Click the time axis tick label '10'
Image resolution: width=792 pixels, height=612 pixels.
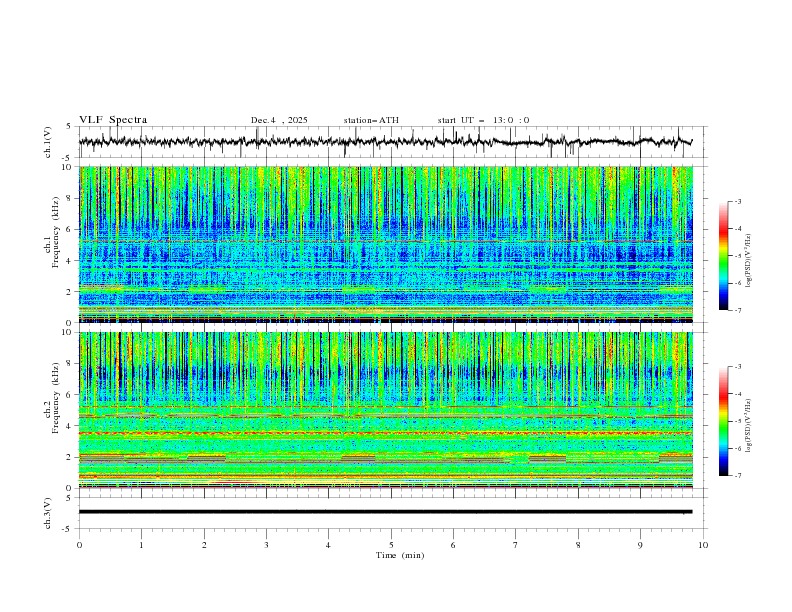point(703,545)
